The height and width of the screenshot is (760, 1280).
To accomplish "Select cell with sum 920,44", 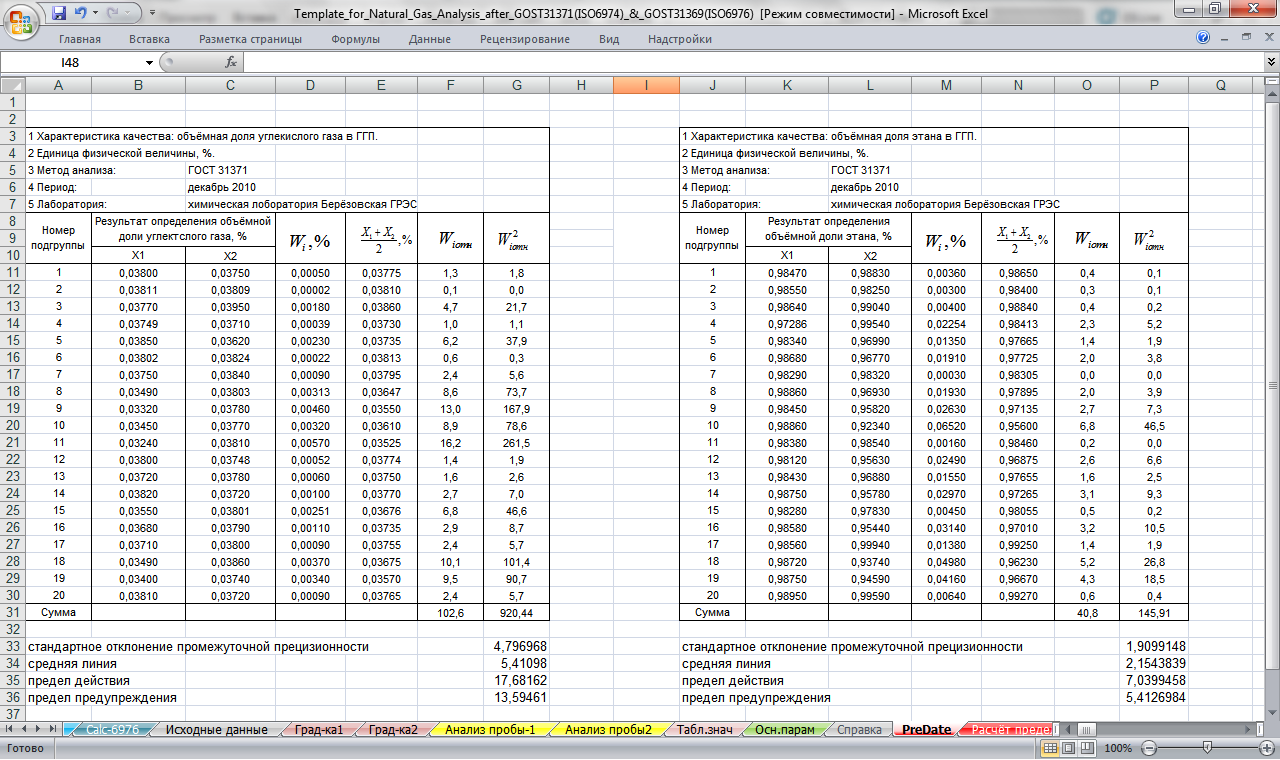I will pyautogui.click(x=516, y=611).
